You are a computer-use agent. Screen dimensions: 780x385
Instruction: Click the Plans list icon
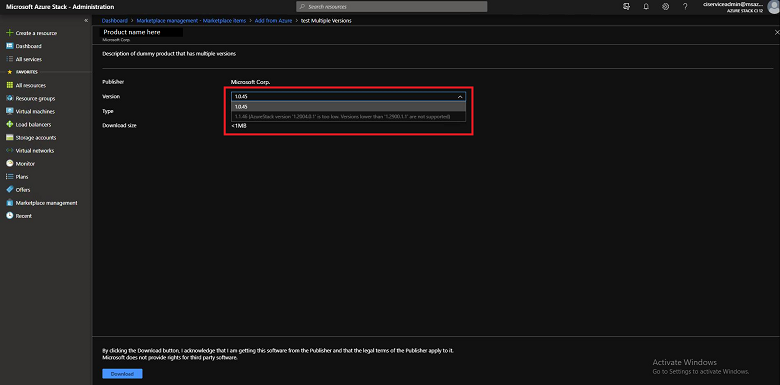pos(9,177)
